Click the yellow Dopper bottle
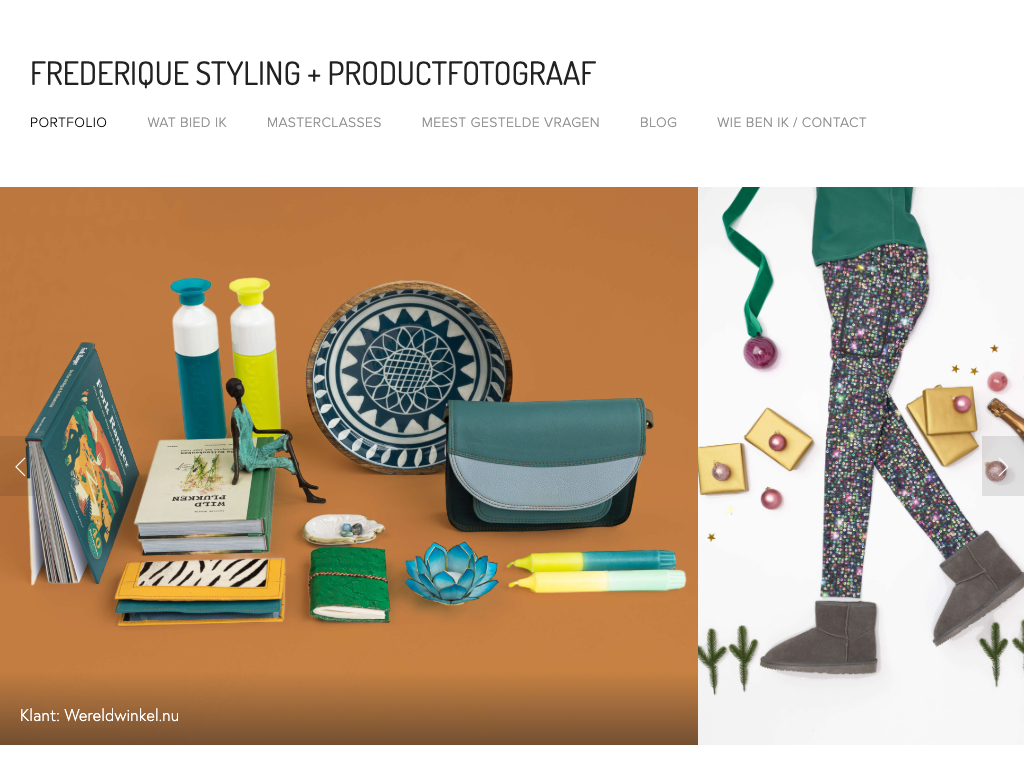This screenshot has height=768, width=1024. click(254, 355)
